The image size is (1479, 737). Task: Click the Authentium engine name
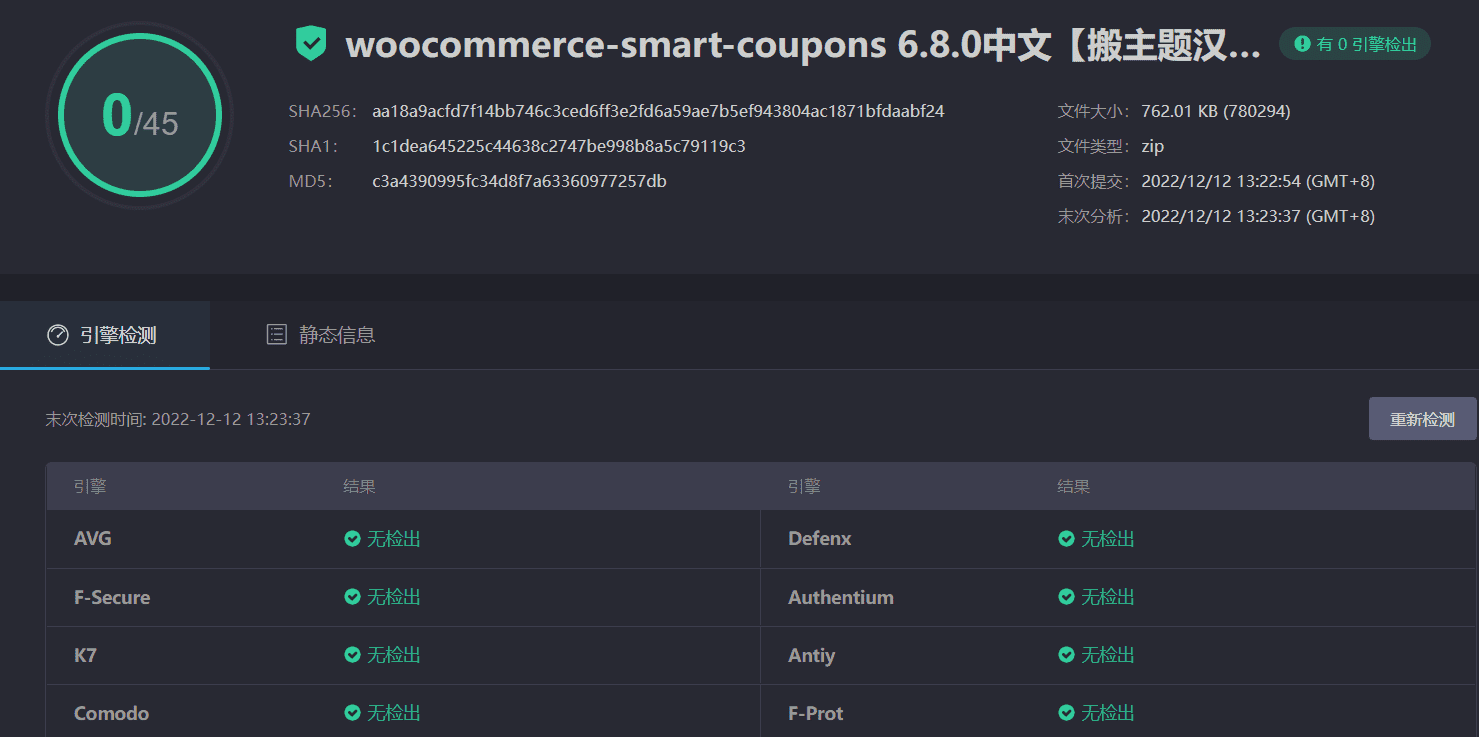pos(841,597)
